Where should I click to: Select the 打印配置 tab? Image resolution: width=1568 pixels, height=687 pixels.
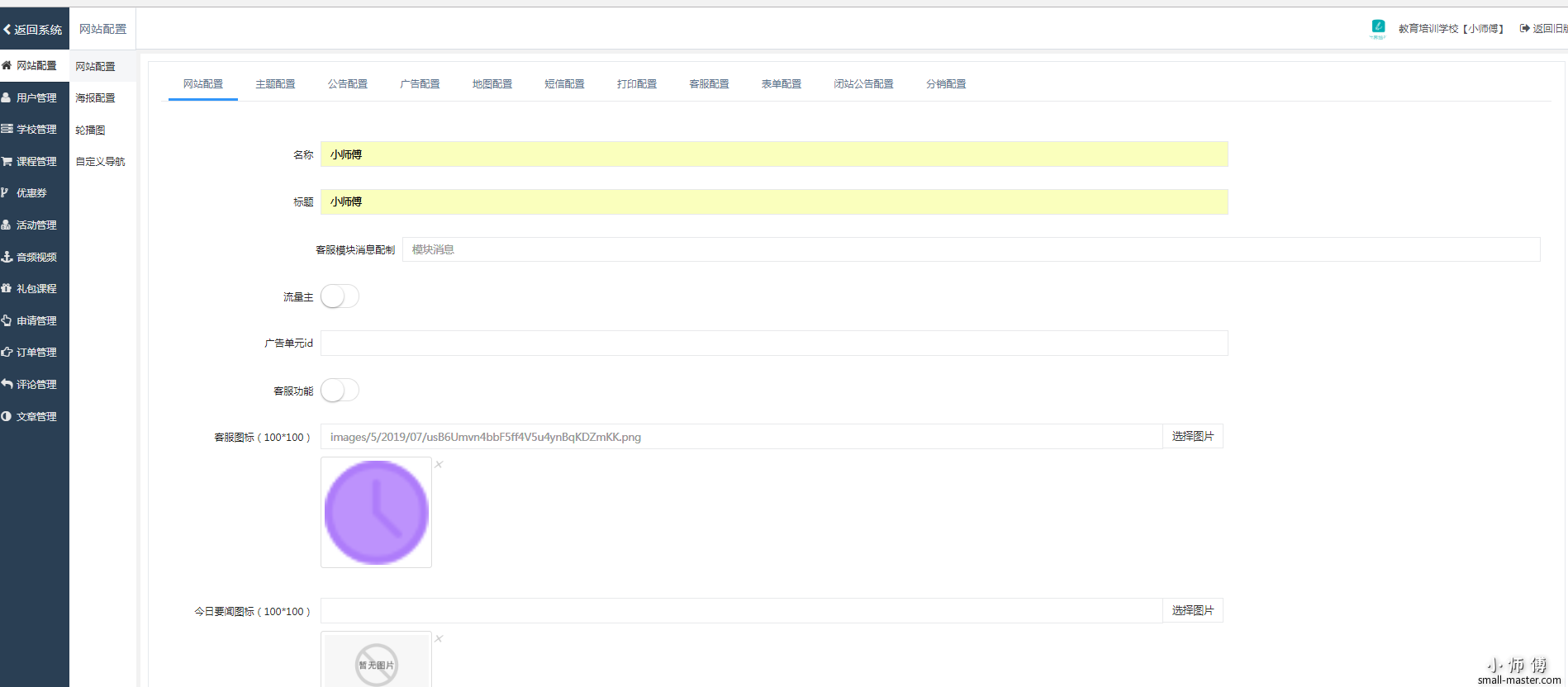click(637, 84)
